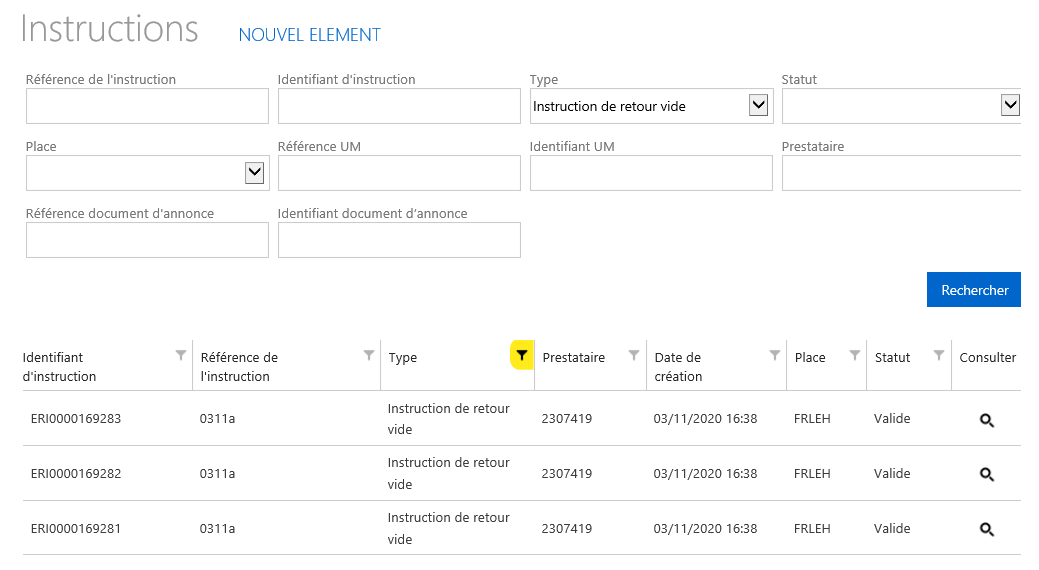View details of ERI0000169282 via magnifier
The image size is (1039, 570).
pyautogui.click(x=987, y=475)
